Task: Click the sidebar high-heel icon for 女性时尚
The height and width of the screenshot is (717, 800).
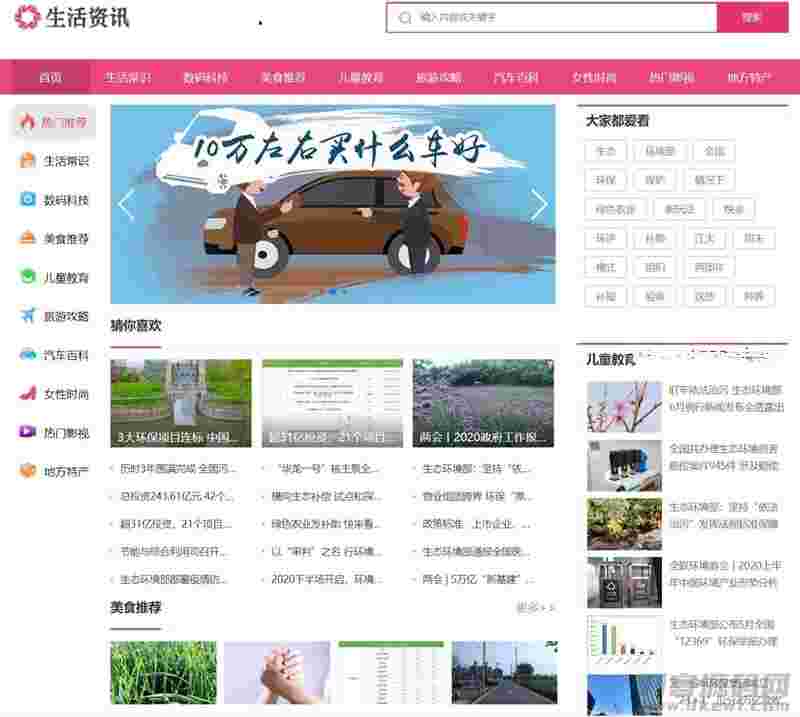Action: point(27,393)
